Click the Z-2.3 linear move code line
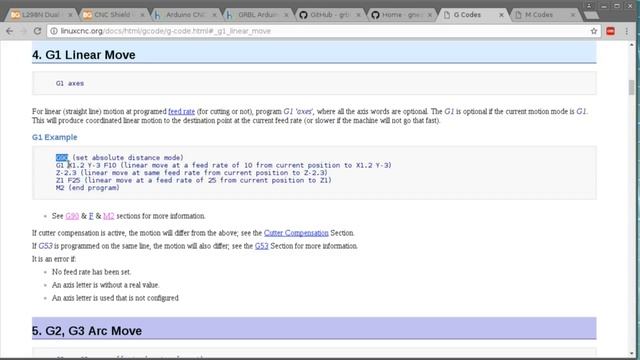Image resolution: width=640 pixels, height=360 pixels. (192, 173)
